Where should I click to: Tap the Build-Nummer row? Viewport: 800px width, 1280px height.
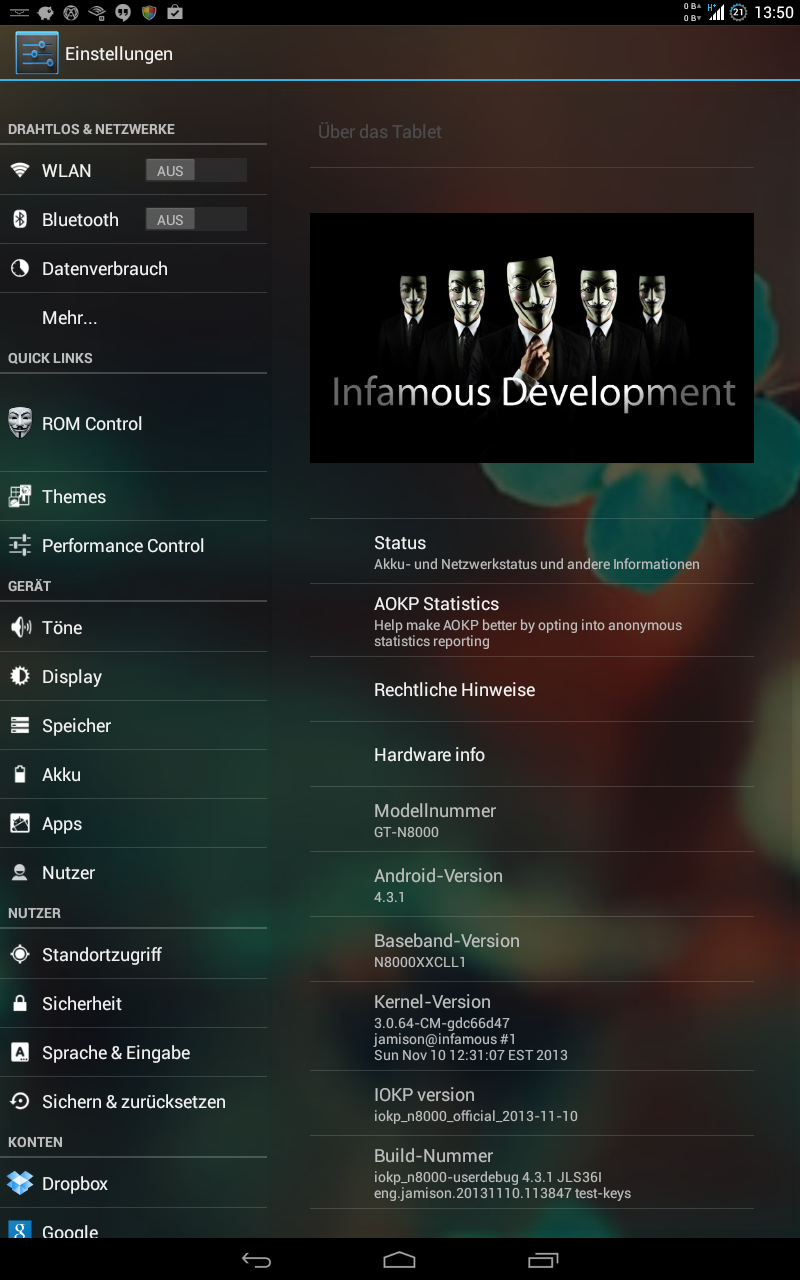(x=532, y=1173)
